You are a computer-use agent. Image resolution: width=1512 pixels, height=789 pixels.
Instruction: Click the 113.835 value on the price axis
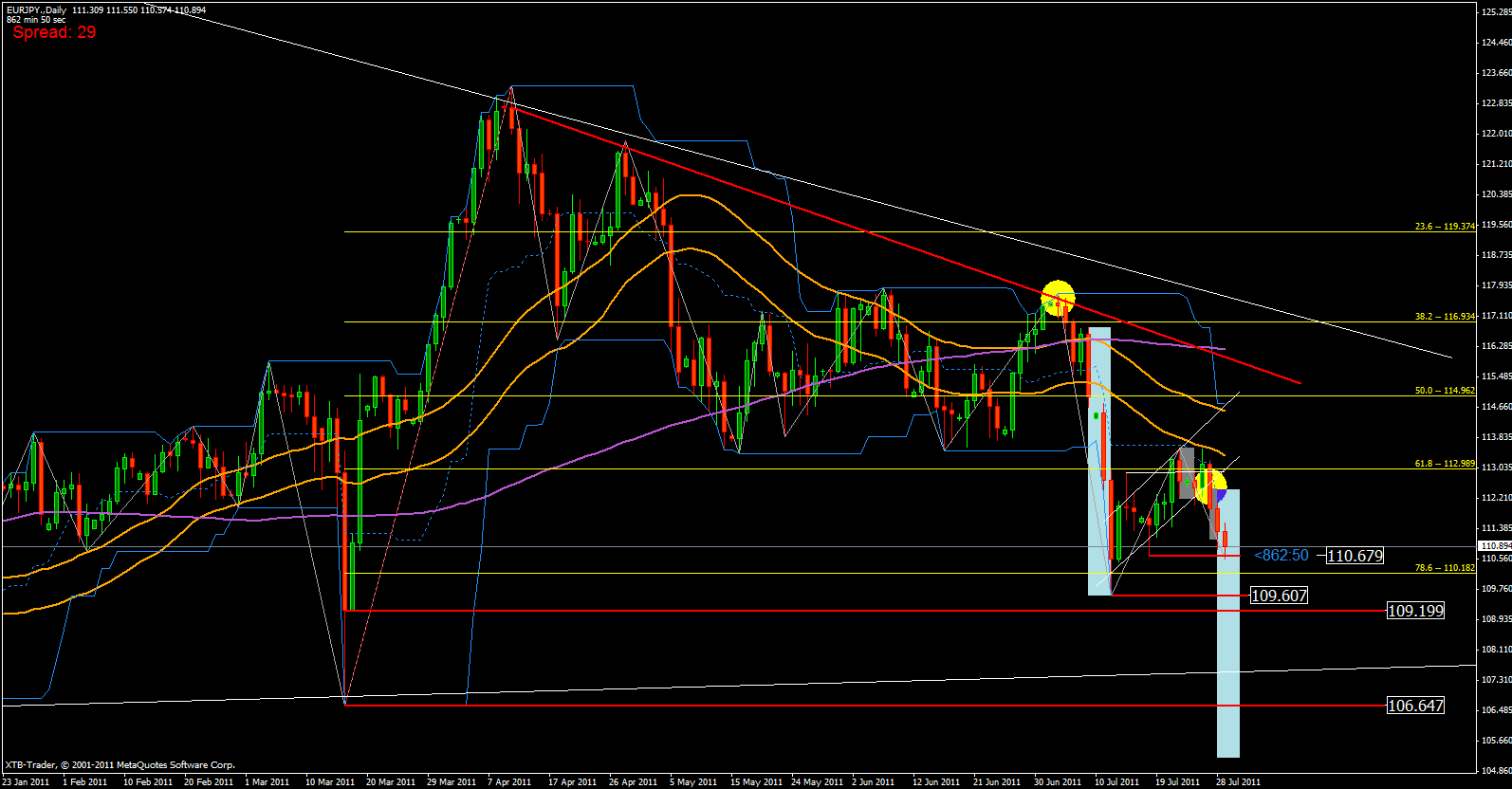[x=1496, y=437]
